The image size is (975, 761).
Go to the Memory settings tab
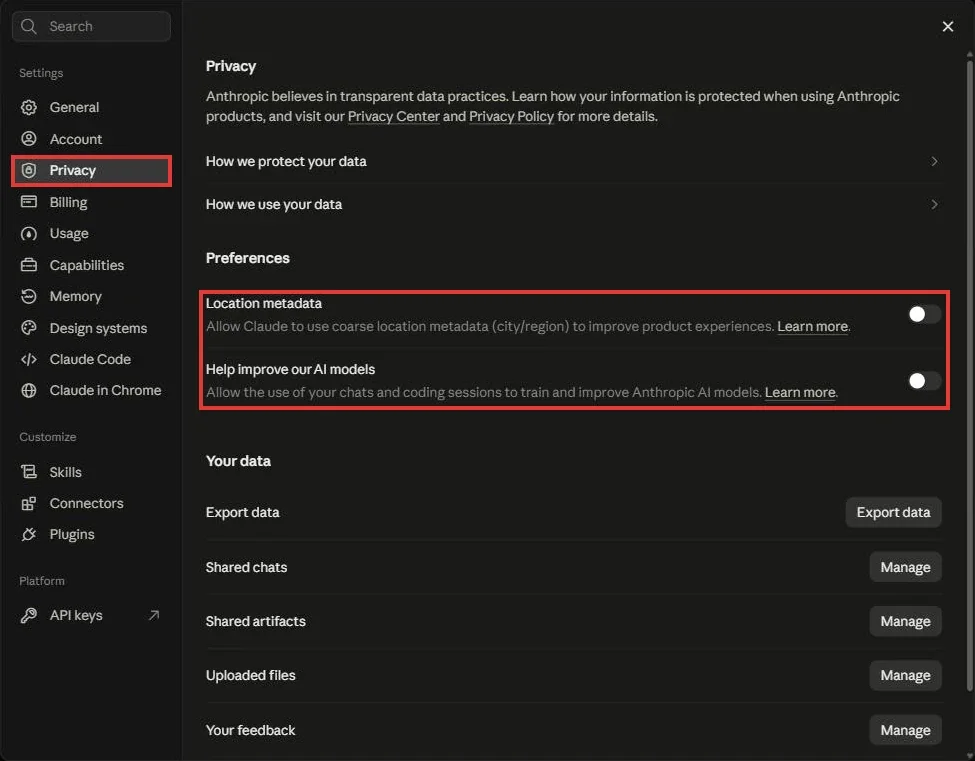coord(91,296)
